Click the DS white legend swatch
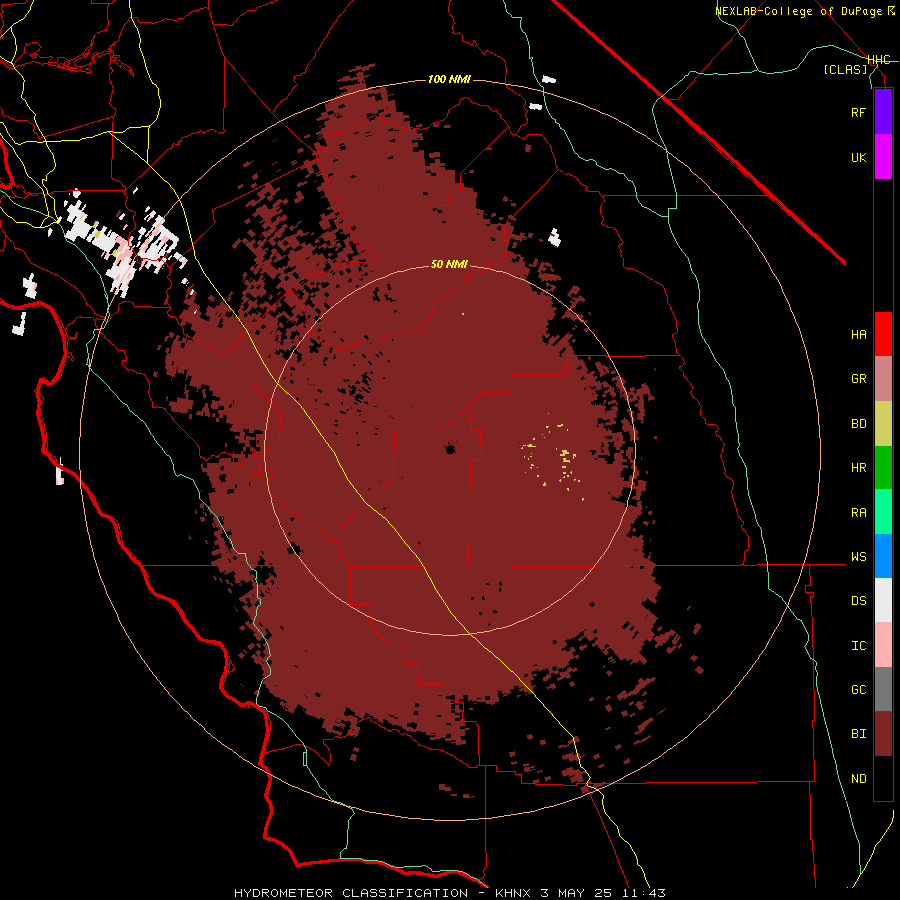 883,600
